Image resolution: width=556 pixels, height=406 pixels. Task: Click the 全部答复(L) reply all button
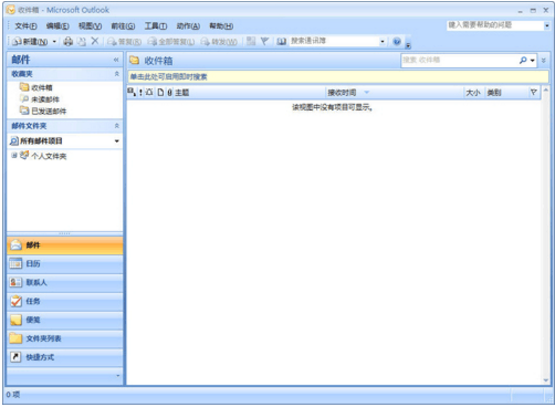171,41
